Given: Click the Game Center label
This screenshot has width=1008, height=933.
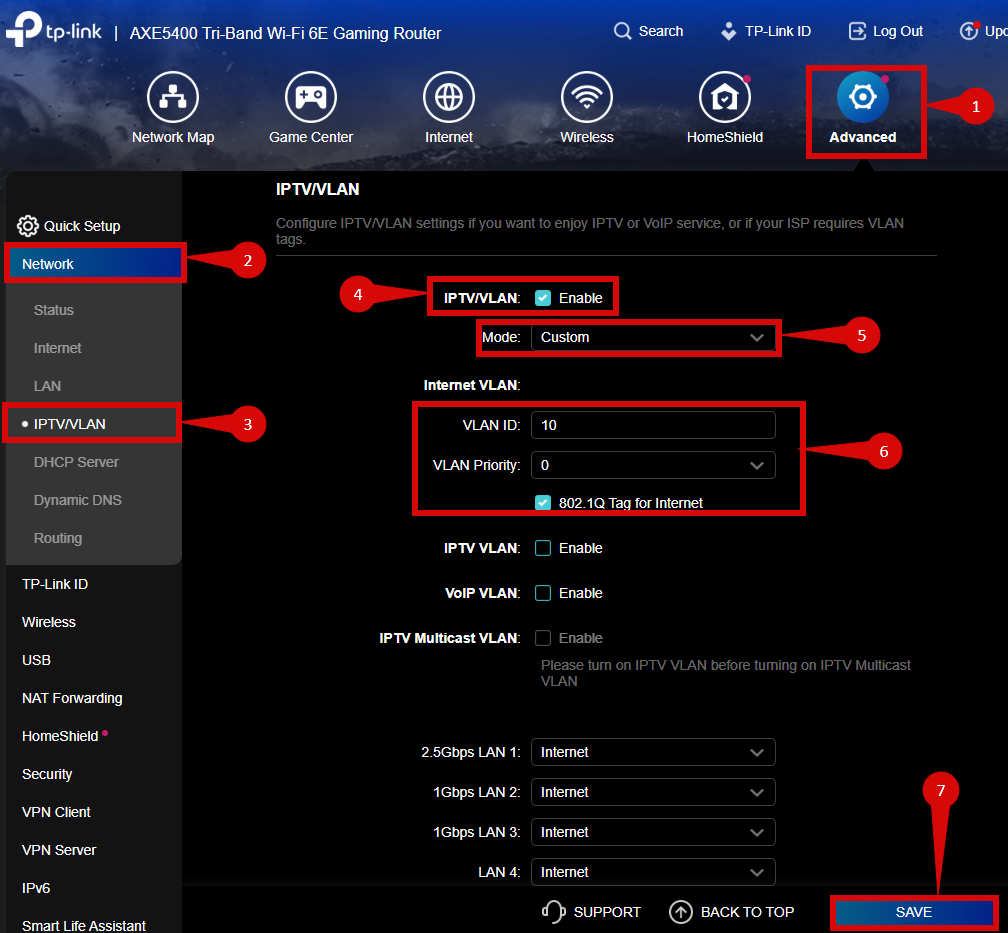Looking at the screenshot, I should tap(311, 137).
